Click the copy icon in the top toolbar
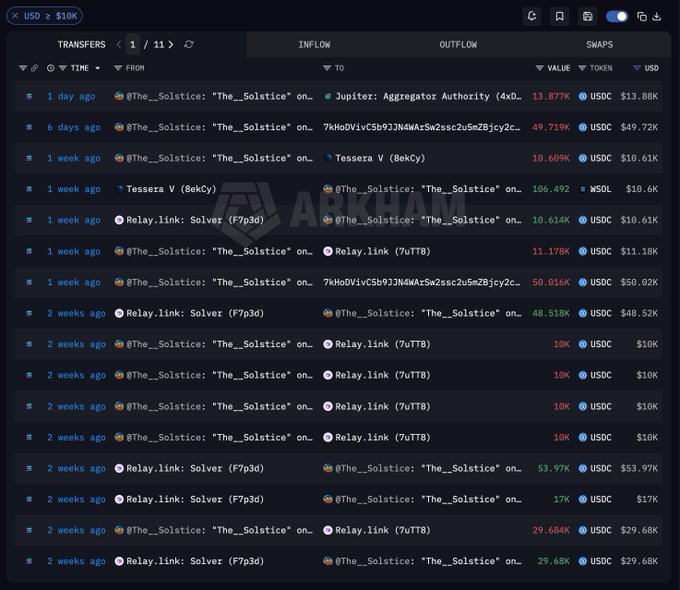Image resolution: width=680 pixels, height=590 pixels. click(642, 16)
